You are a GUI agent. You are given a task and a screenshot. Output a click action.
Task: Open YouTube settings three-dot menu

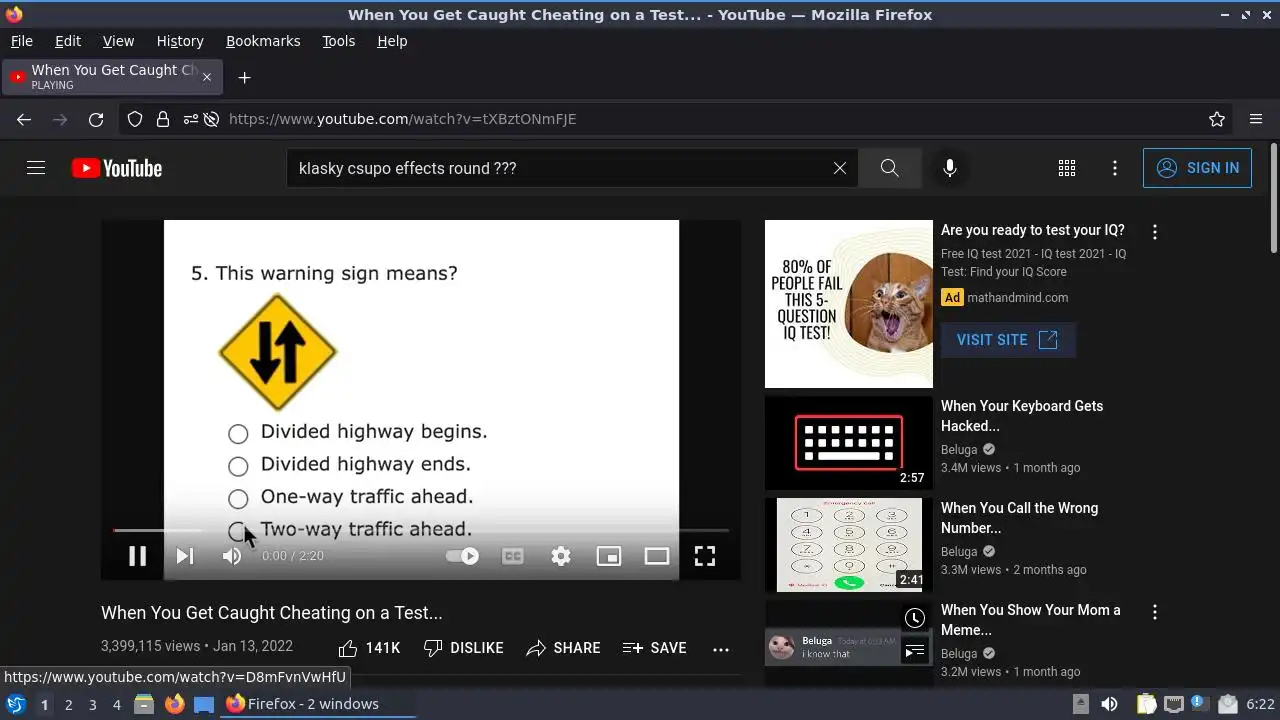pos(1115,168)
